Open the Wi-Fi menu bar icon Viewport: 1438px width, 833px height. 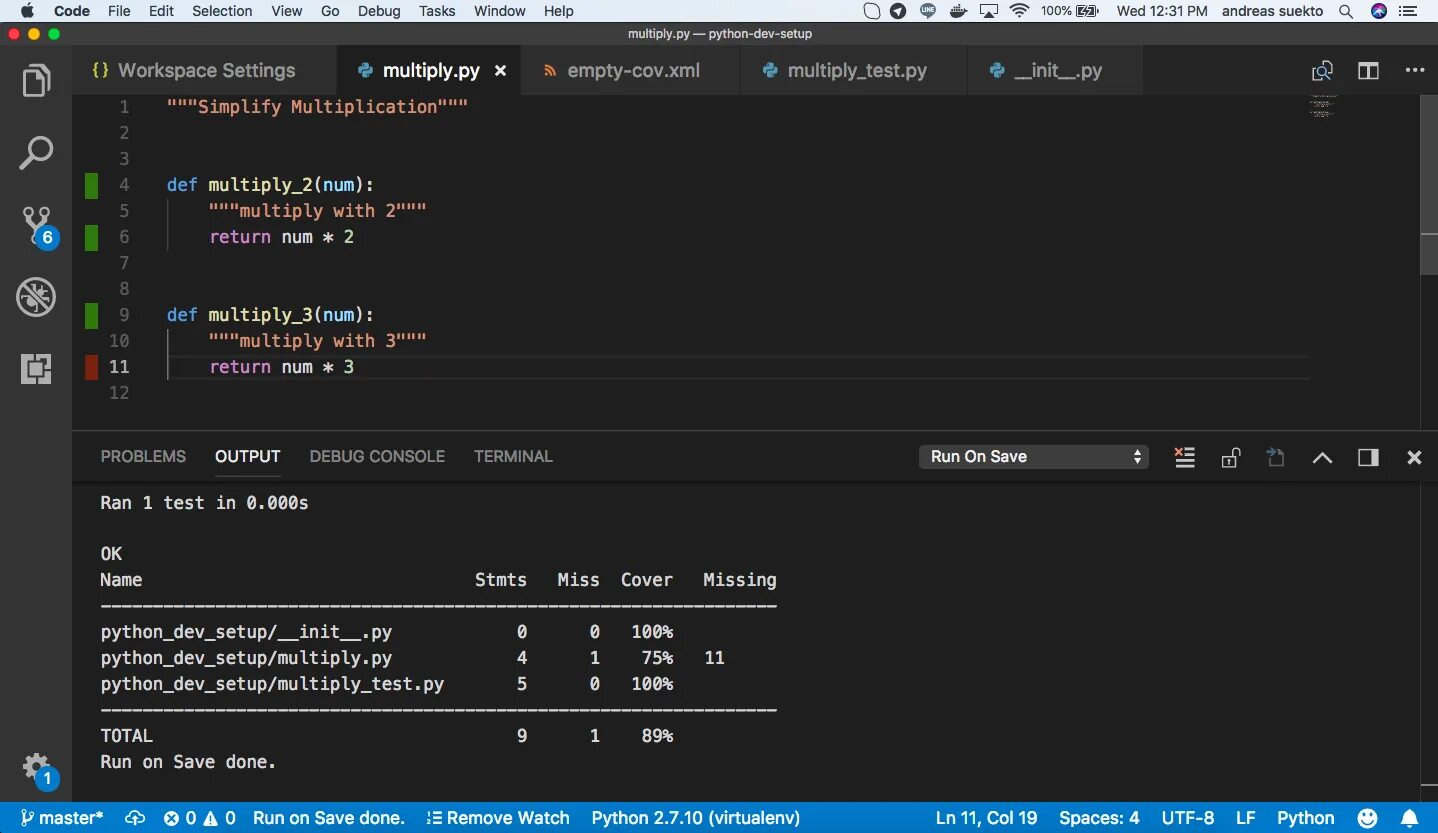coord(1019,11)
